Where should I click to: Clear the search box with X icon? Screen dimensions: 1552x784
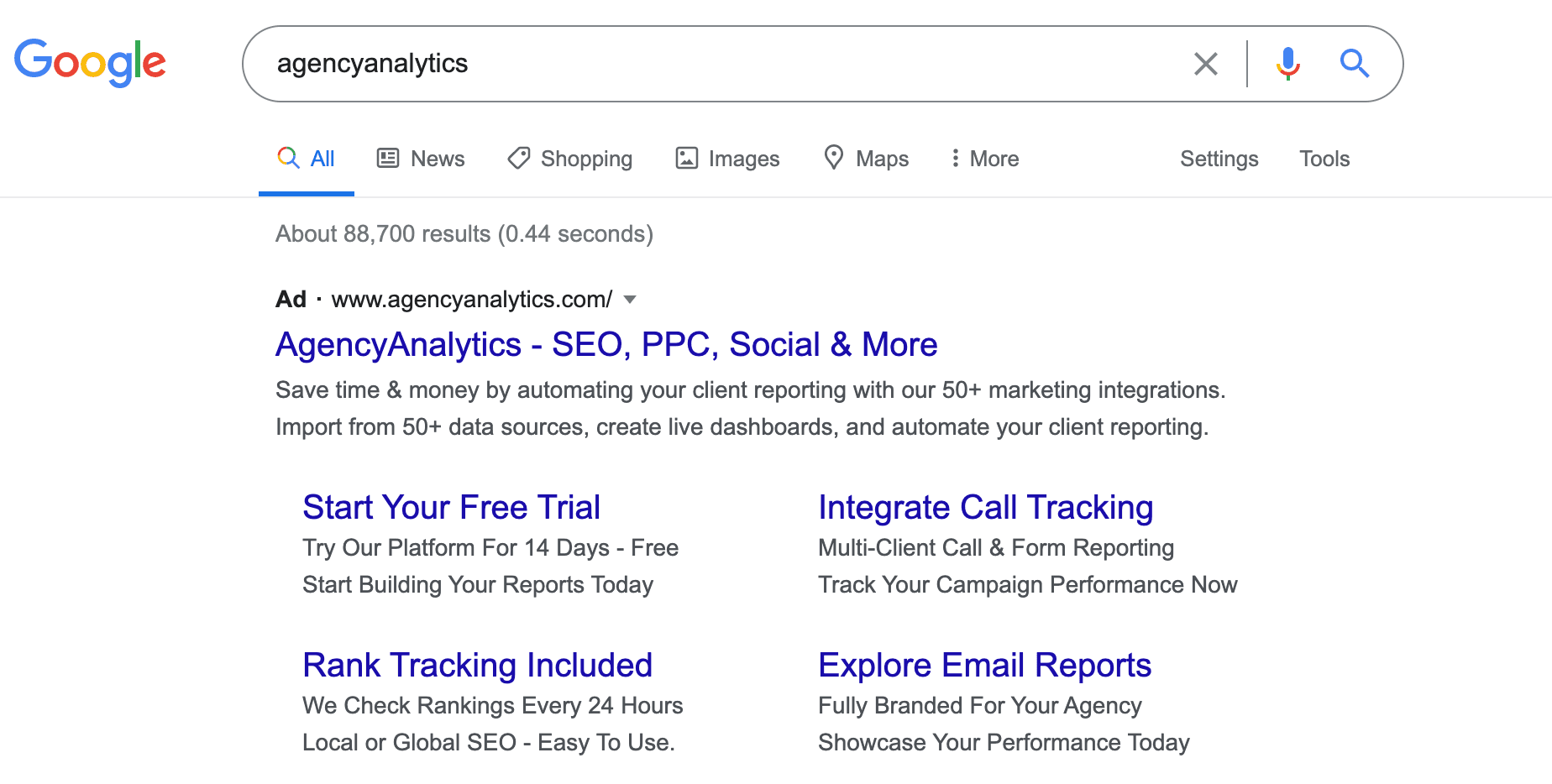1205,64
